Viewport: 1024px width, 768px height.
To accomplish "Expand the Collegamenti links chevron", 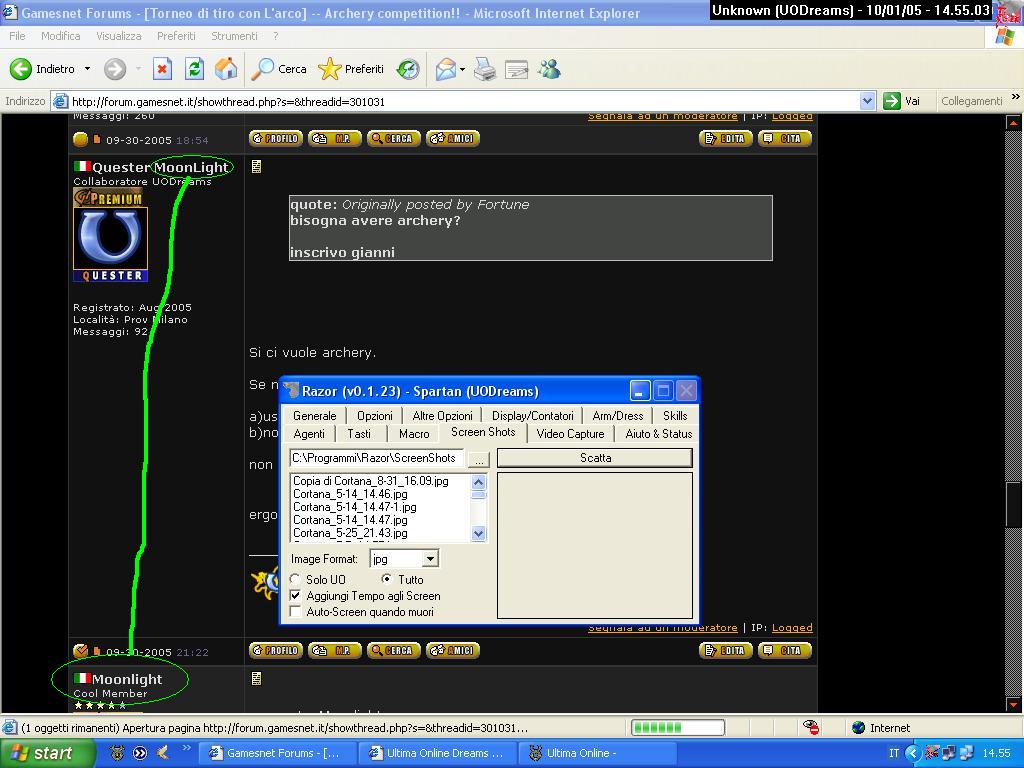I will [x=1016, y=97].
